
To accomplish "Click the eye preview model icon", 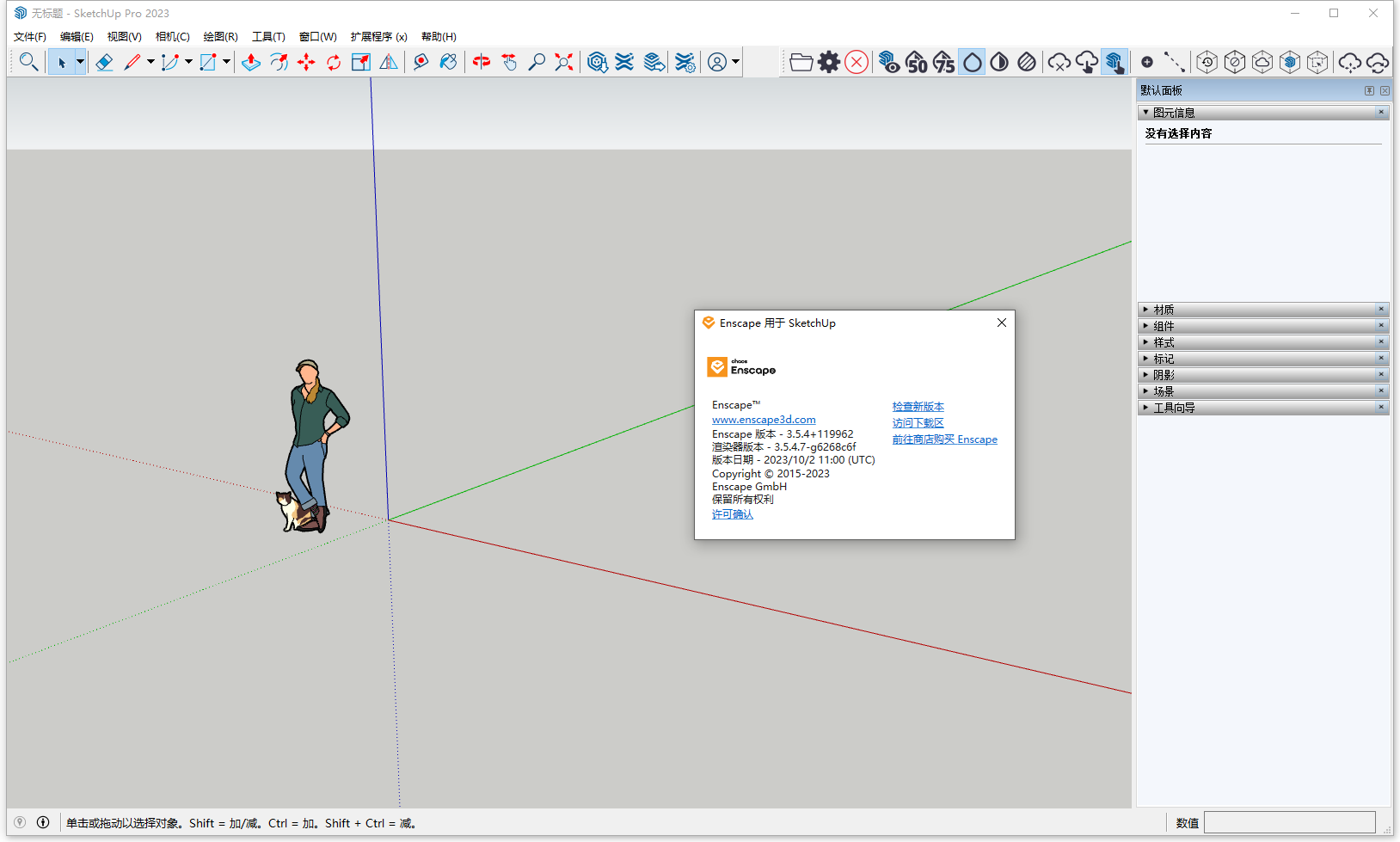I will (890, 62).
